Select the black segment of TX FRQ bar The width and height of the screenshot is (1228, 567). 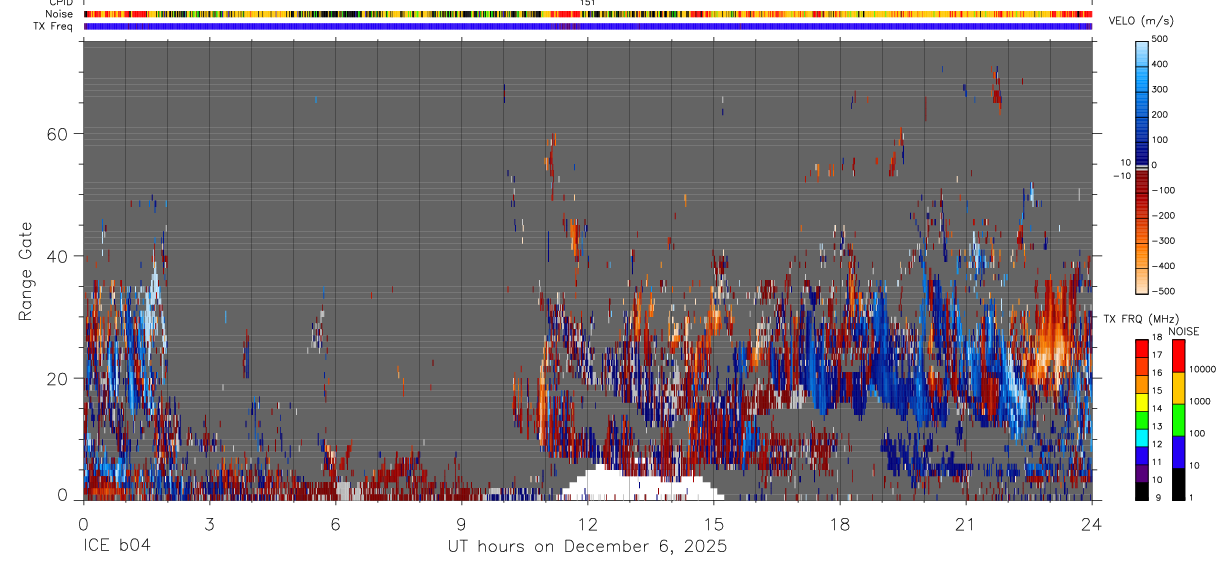coord(1142,491)
